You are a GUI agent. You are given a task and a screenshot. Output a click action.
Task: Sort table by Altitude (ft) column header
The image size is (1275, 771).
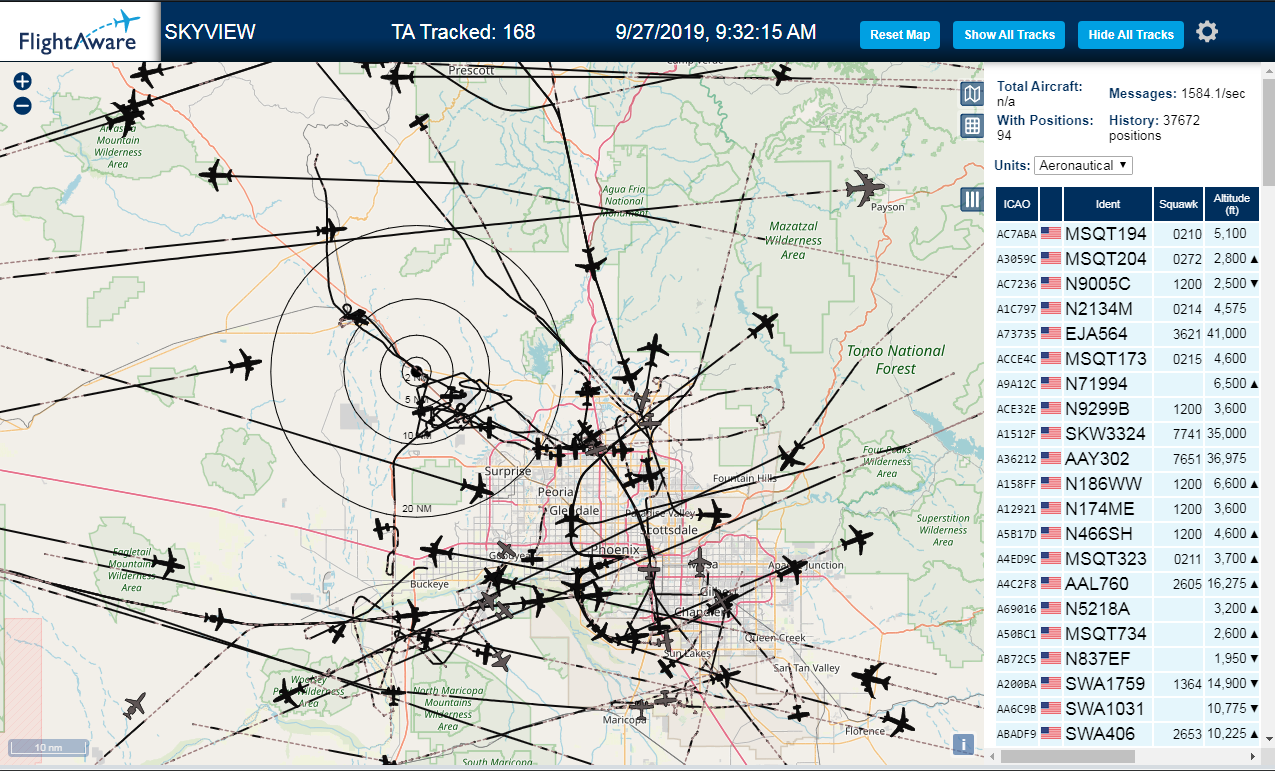coord(1232,204)
